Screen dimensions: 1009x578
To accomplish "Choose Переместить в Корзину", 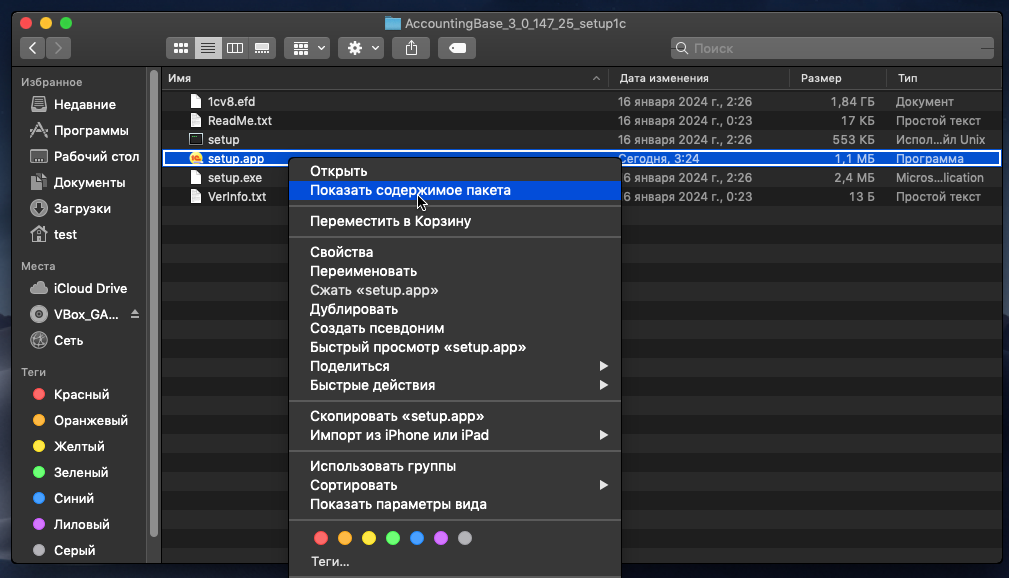I will 455,221.
